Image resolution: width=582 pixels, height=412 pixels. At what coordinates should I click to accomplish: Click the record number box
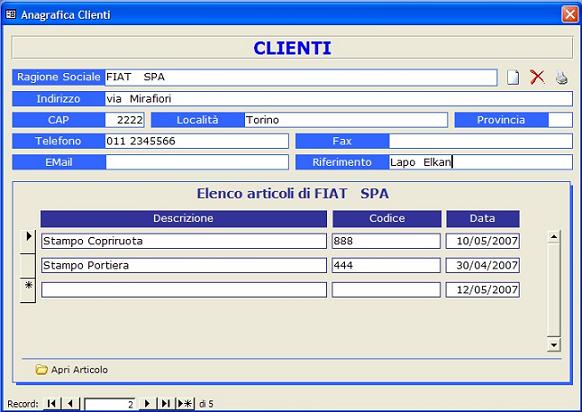point(109,404)
